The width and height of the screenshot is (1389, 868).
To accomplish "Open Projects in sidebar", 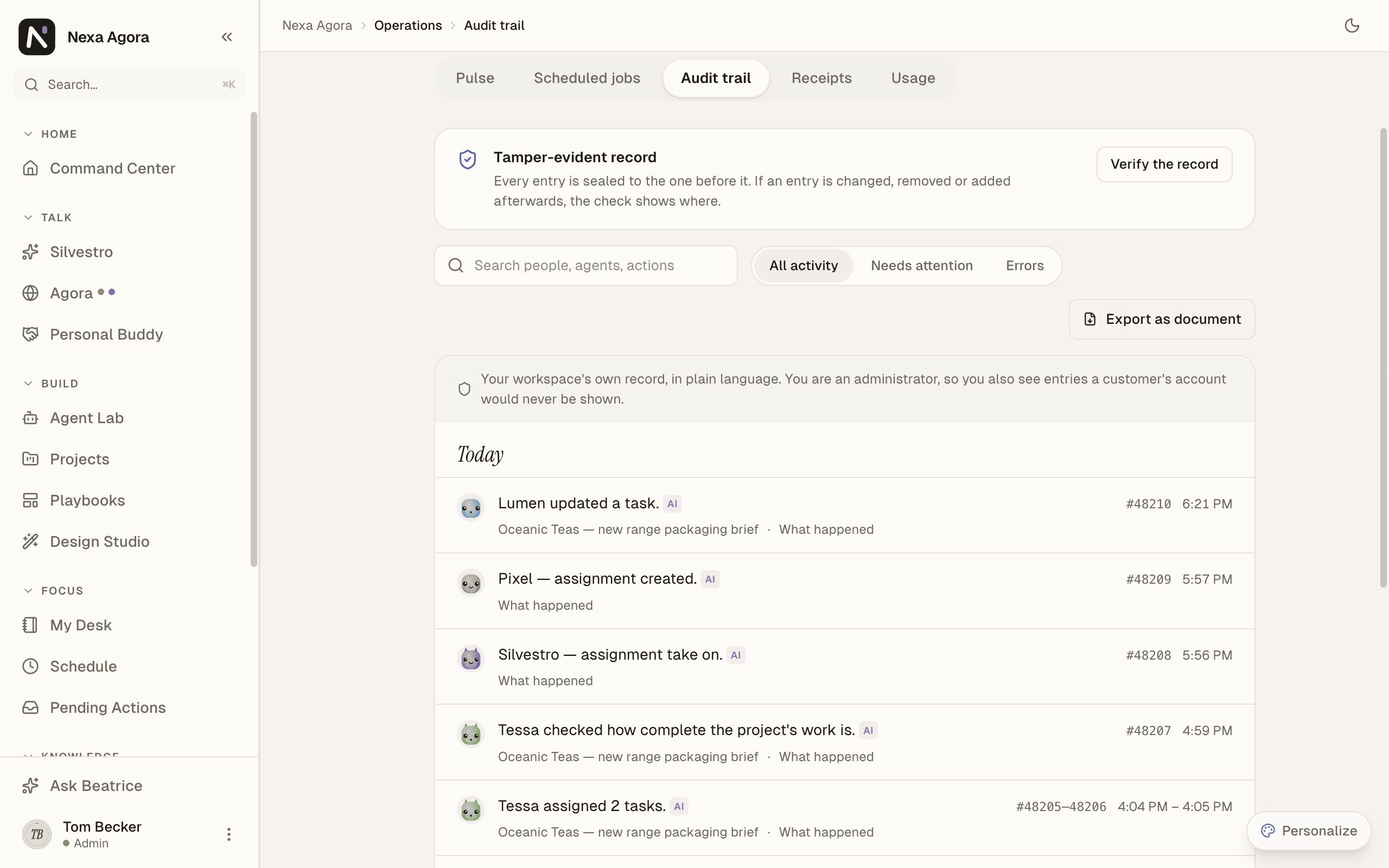I will (129, 459).
